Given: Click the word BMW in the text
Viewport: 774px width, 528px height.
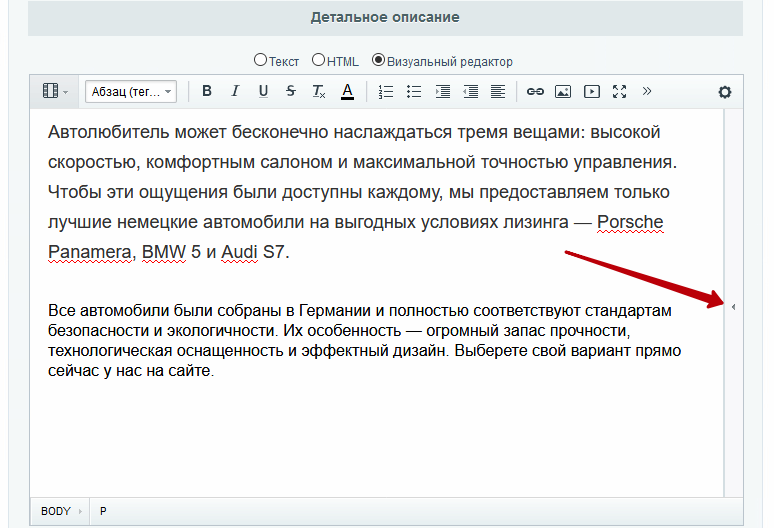Looking at the screenshot, I should 164,252.
